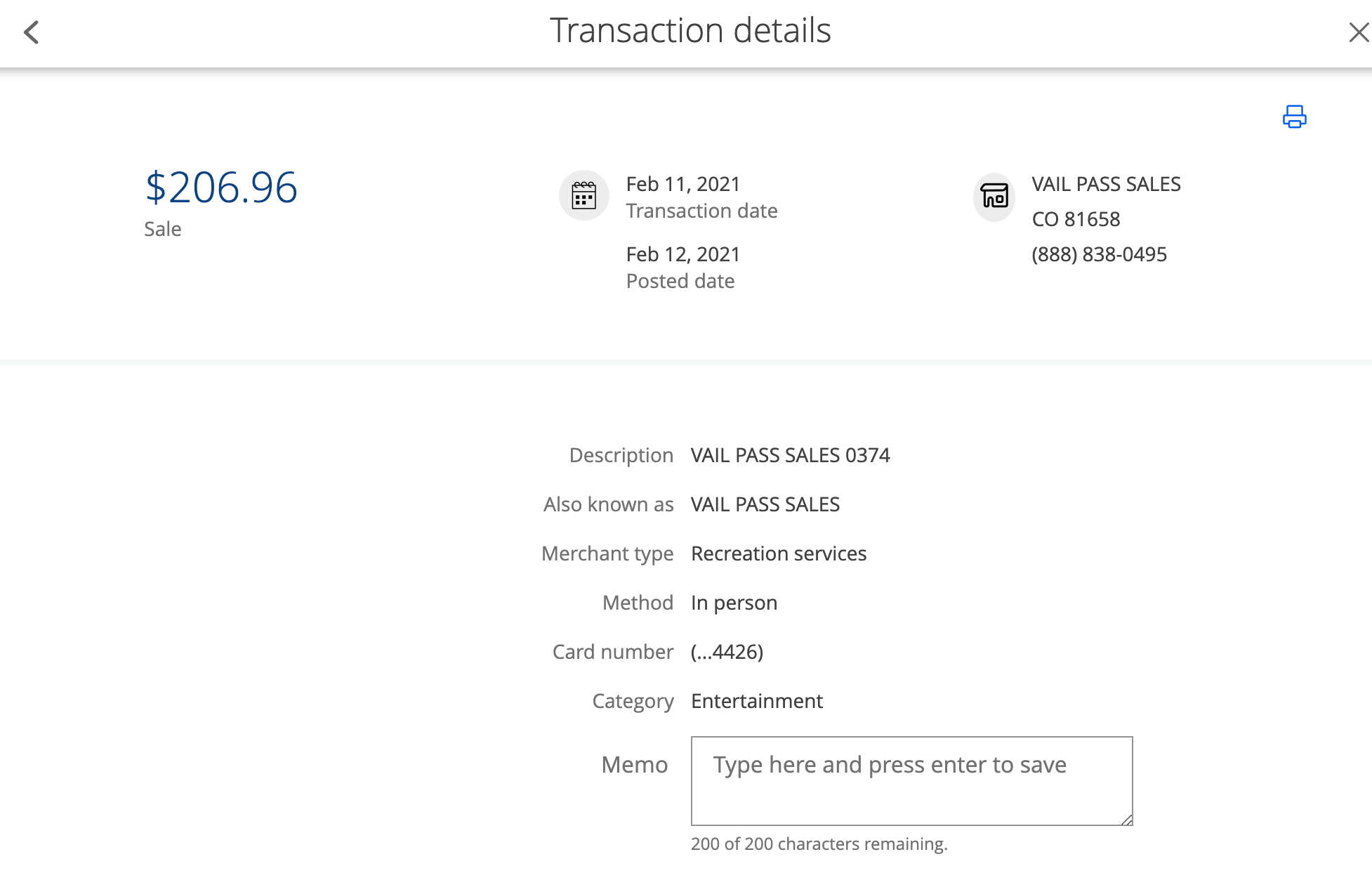Click the Entertainment category value
Viewport: 1372px width, 878px height.
(756, 701)
